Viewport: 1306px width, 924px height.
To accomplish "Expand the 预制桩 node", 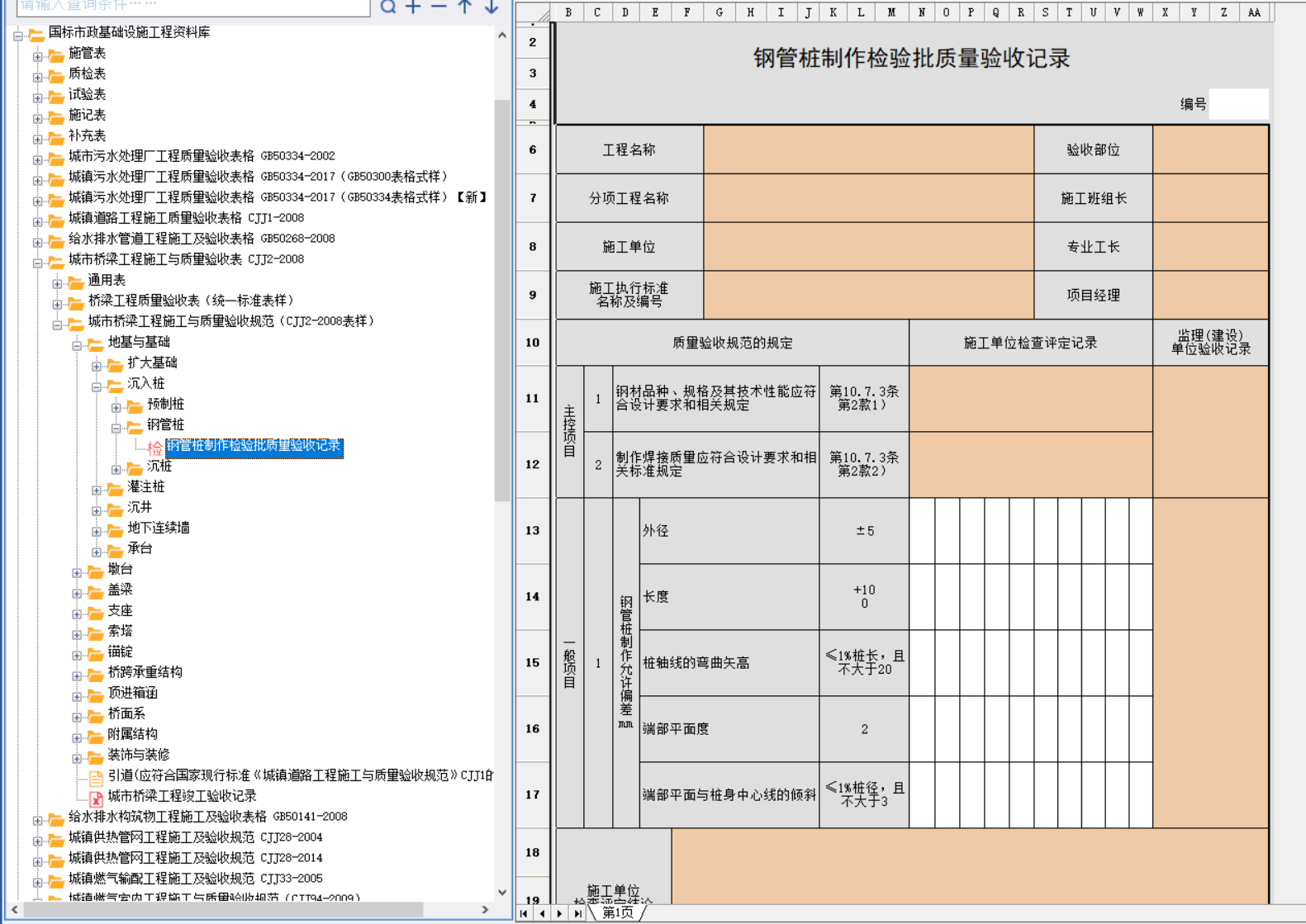I will pos(116,407).
